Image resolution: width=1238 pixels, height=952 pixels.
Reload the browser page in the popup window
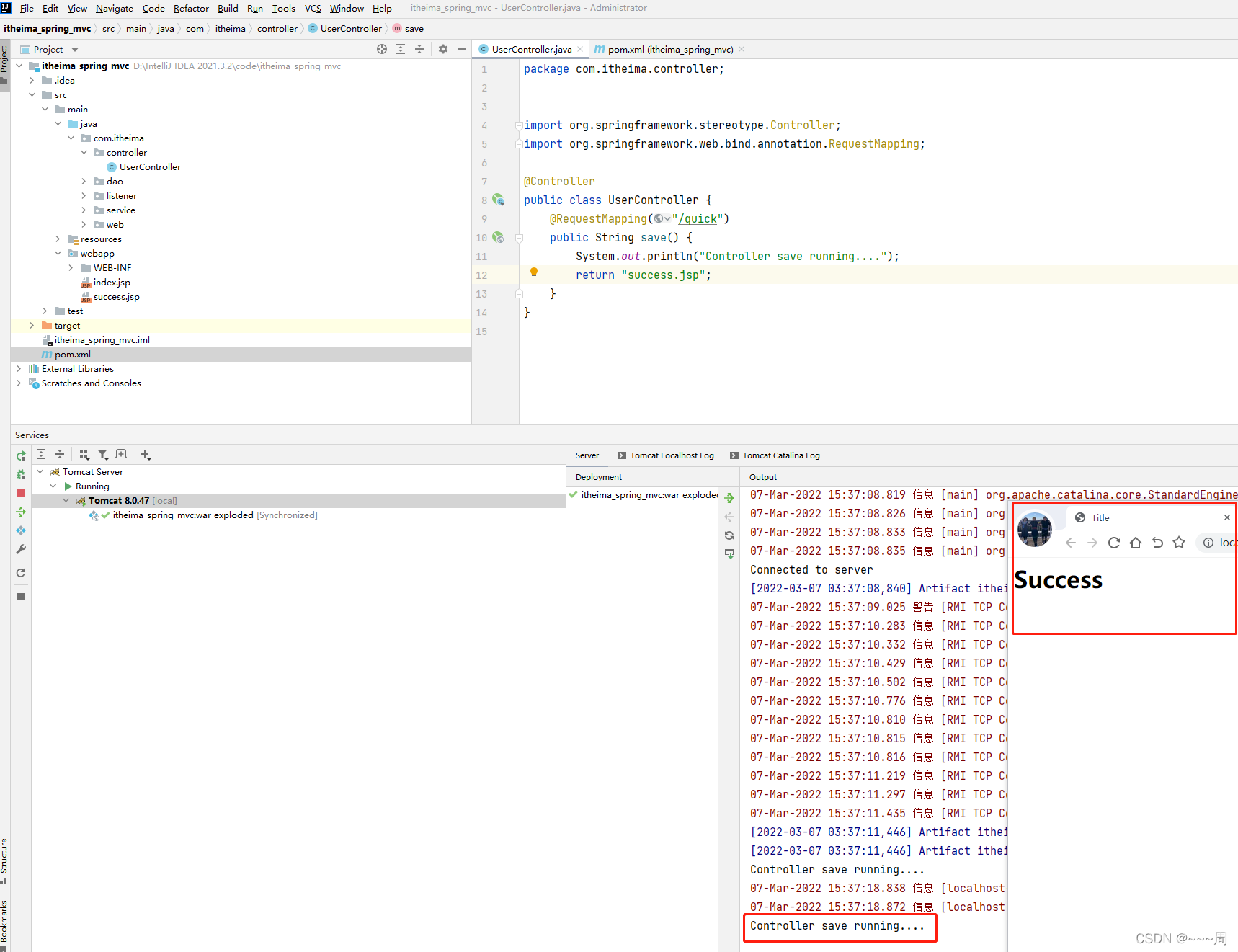coord(1114,543)
